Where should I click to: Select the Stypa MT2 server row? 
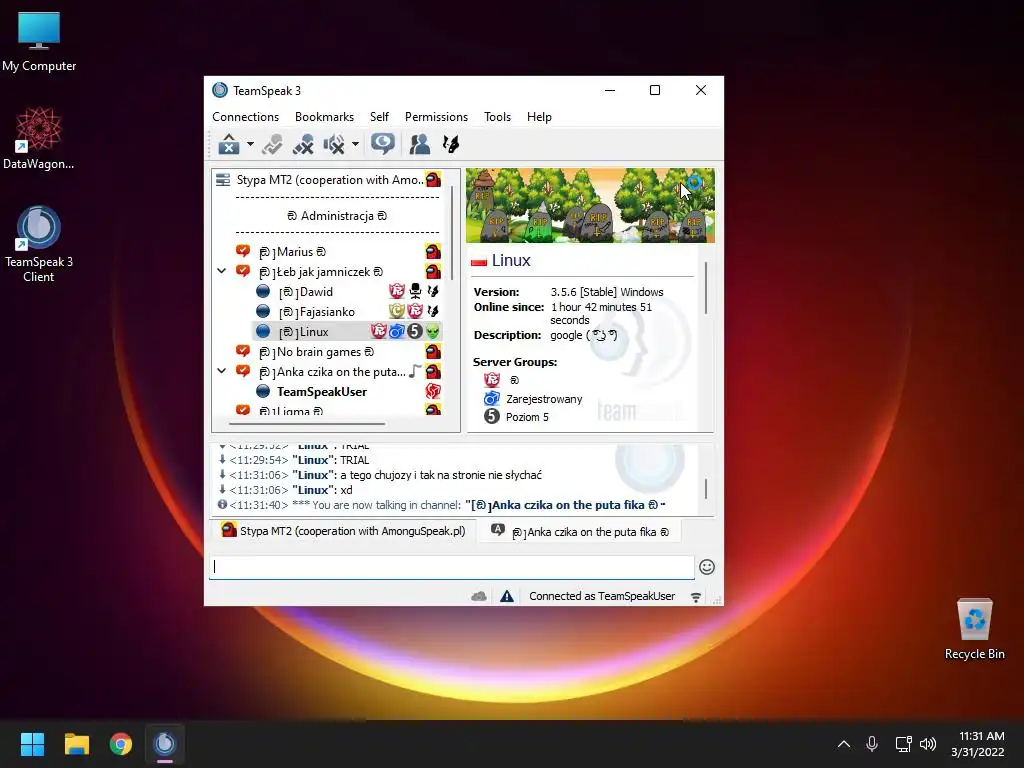328,180
